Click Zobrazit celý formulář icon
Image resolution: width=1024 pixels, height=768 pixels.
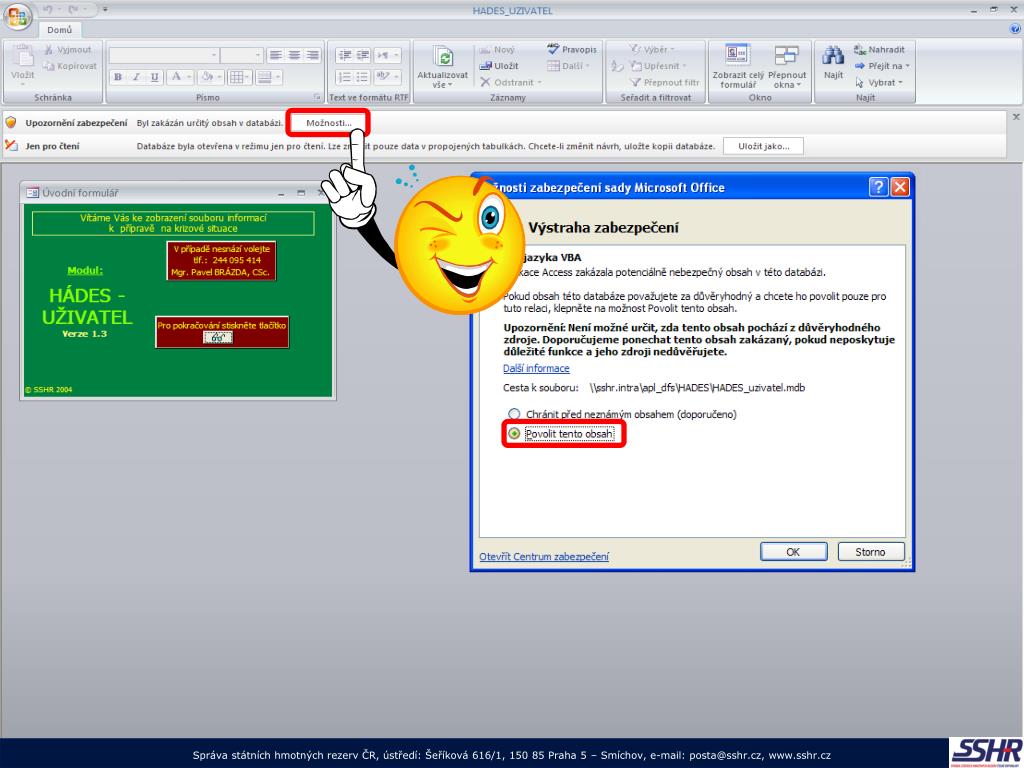pos(737,55)
